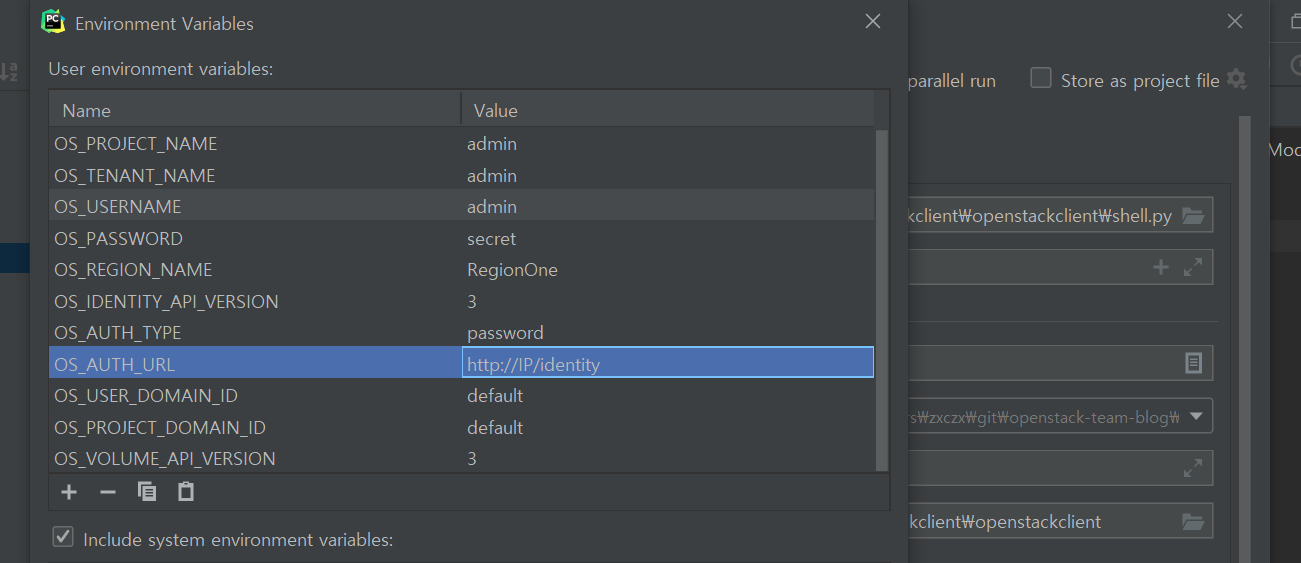Select the OS_AUTH_TYPE variable
Image resolution: width=1301 pixels, height=563 pixels.
[117, 333]
